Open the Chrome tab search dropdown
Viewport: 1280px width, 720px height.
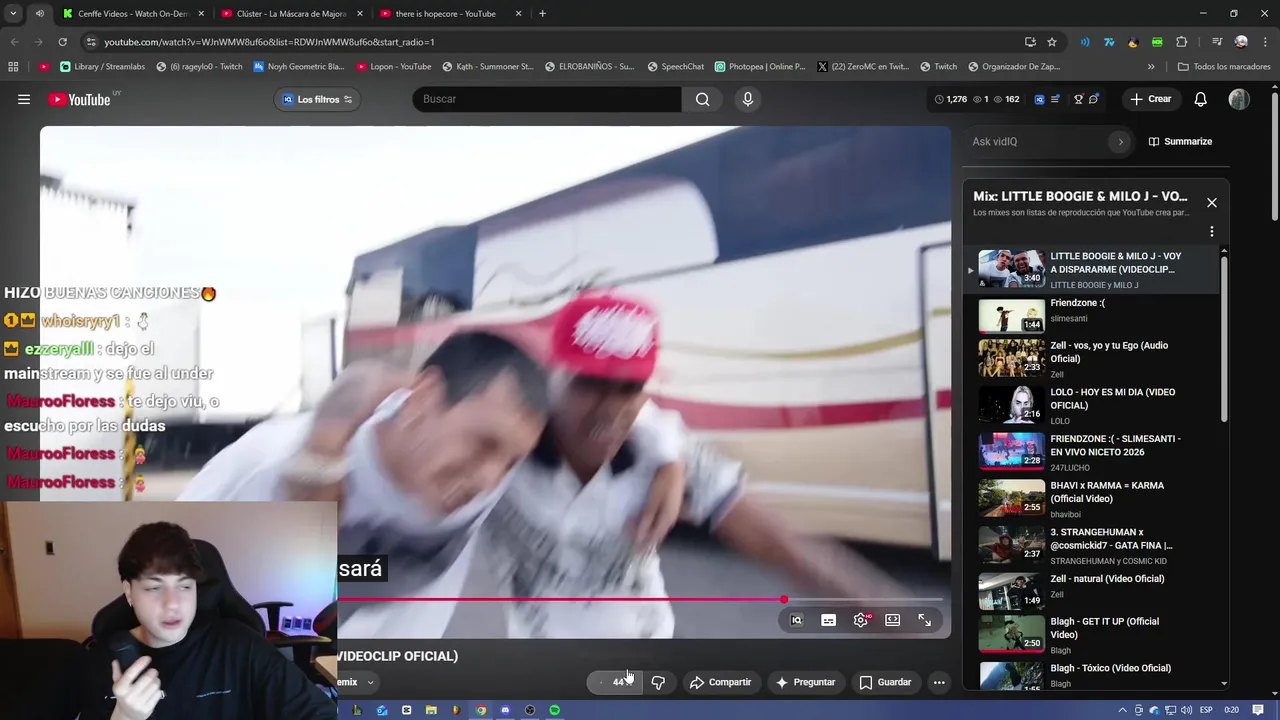[13, 13]
